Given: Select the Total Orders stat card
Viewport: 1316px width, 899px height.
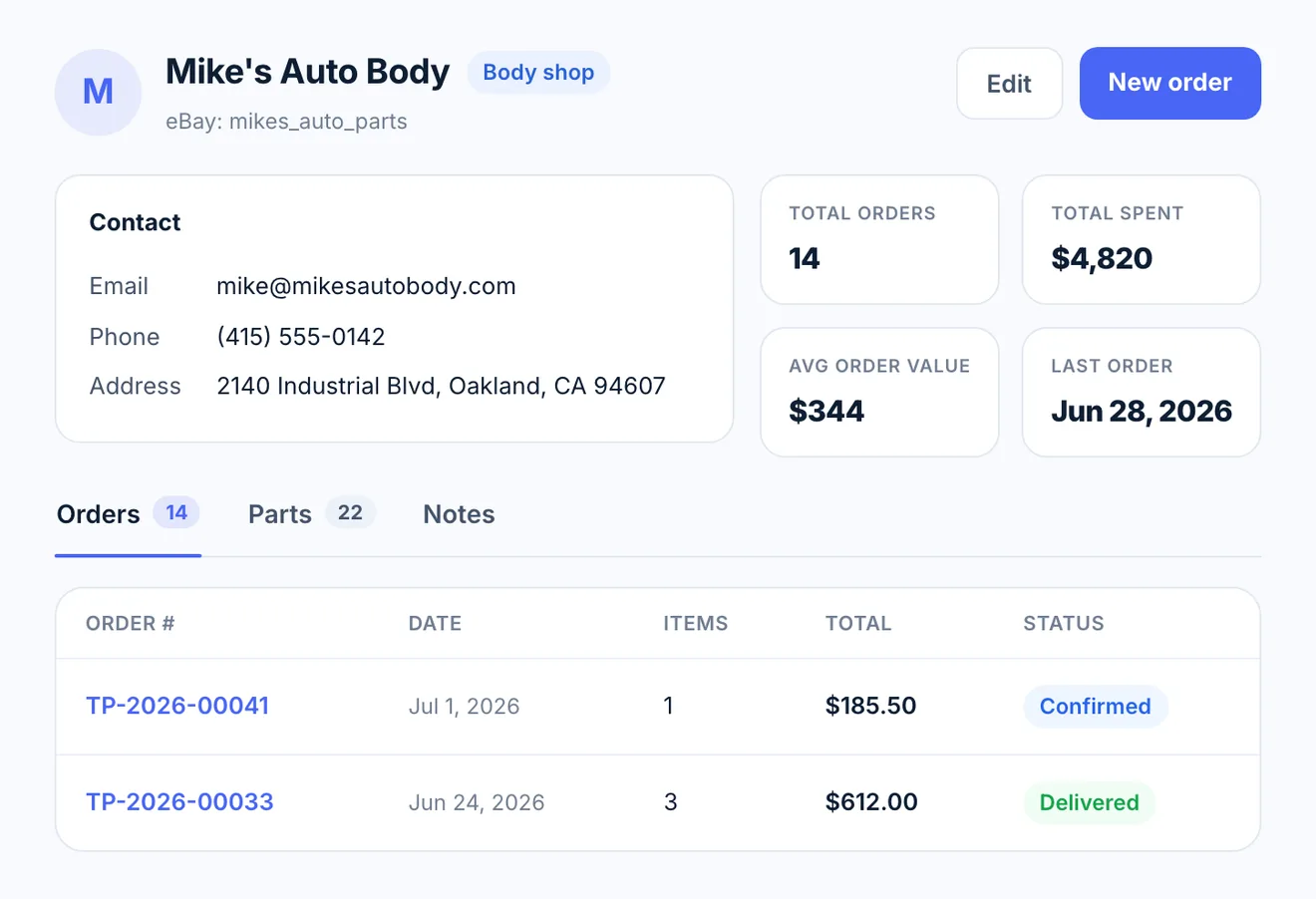Looking at the screenshot, I should [879, 240].
